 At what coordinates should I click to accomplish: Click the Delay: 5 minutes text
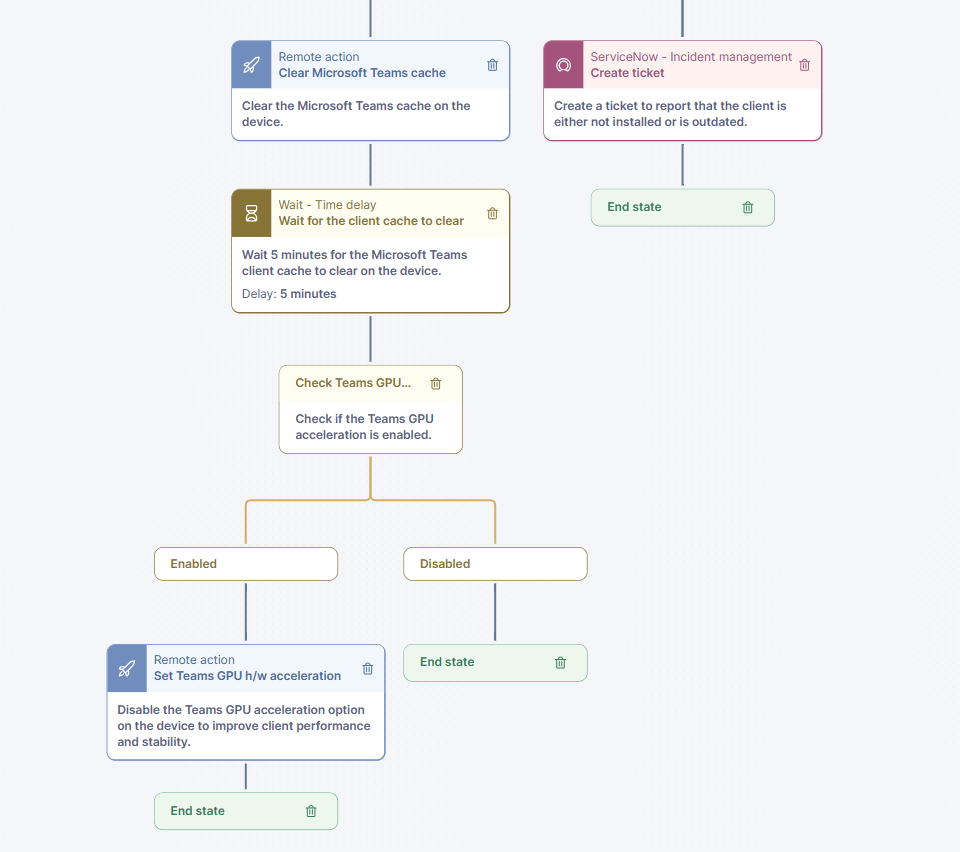coord(289,294)
